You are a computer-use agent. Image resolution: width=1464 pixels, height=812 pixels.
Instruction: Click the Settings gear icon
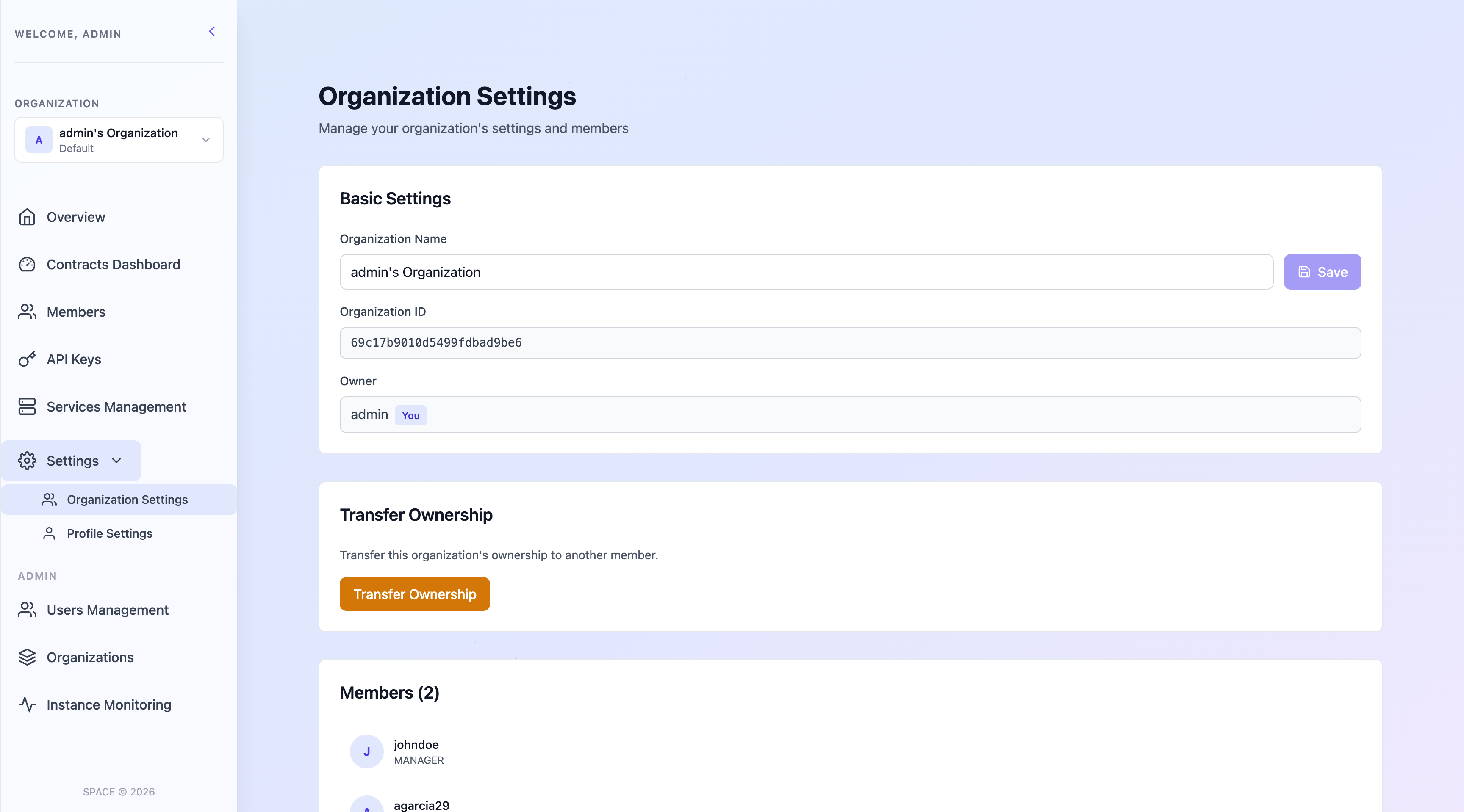click(27, 461)
